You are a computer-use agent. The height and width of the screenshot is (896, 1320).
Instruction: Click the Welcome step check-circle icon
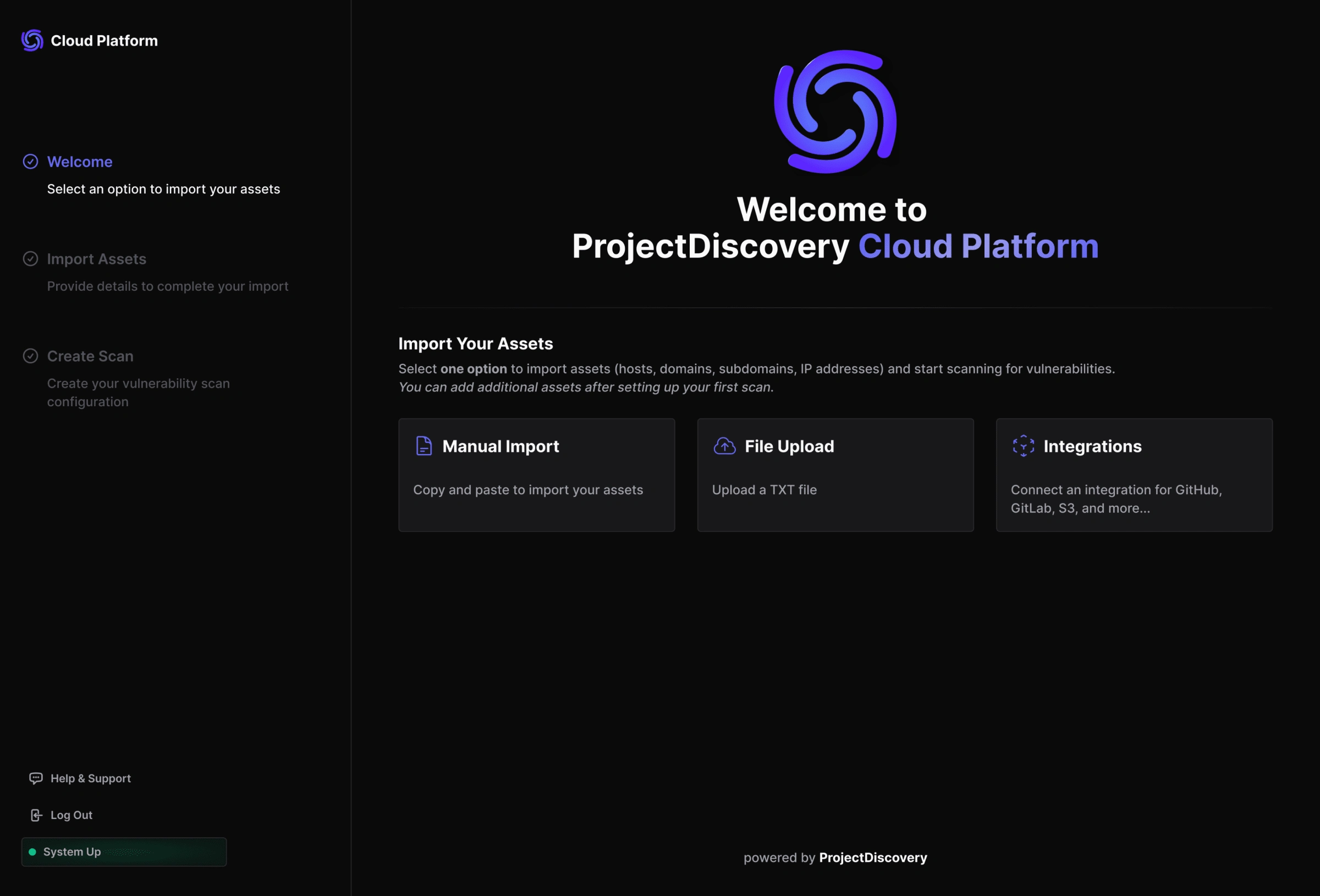click(31, 162)
